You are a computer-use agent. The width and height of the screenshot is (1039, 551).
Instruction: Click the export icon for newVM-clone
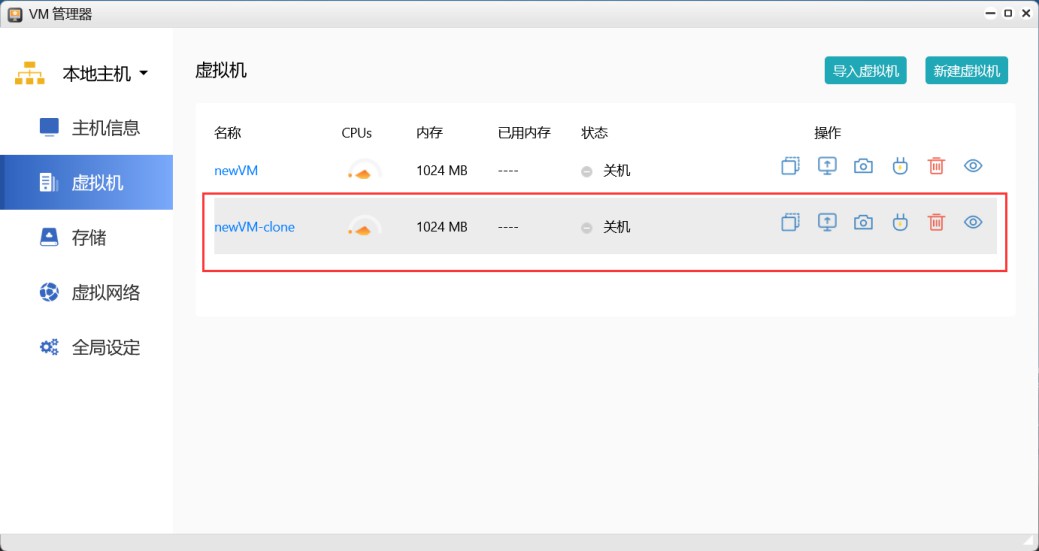coord(827,222)
